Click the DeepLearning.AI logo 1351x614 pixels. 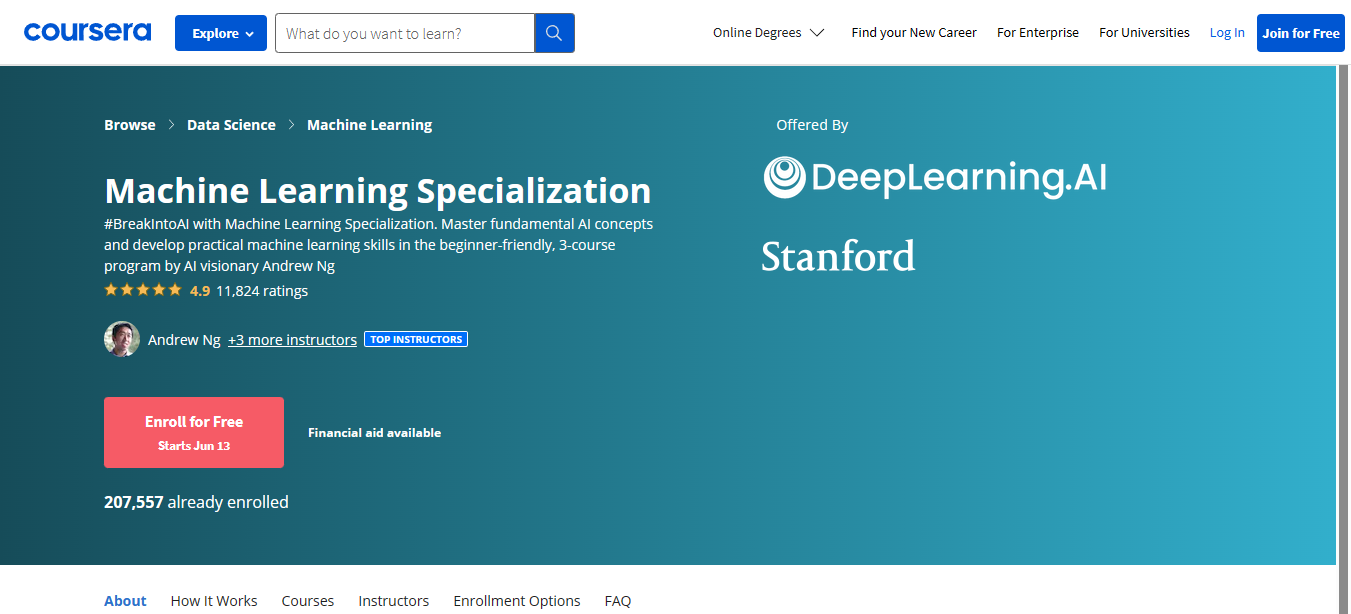[935, 177]
